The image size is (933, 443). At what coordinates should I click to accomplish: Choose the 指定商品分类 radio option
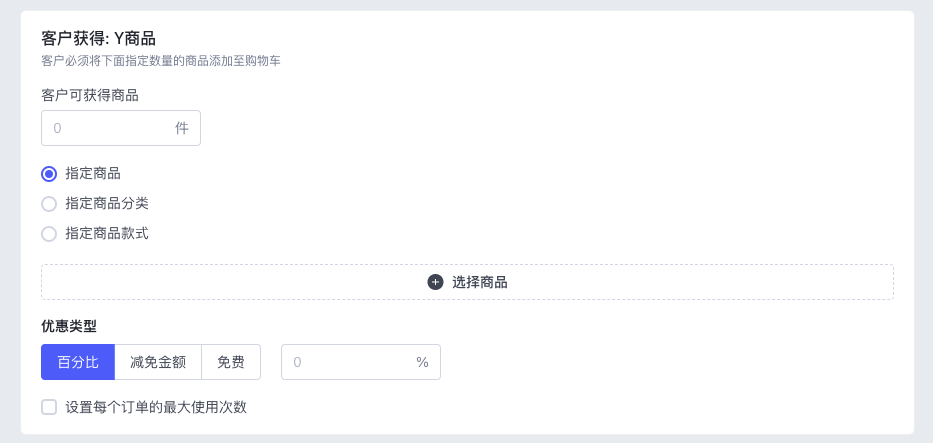click(x=49, y=204)
